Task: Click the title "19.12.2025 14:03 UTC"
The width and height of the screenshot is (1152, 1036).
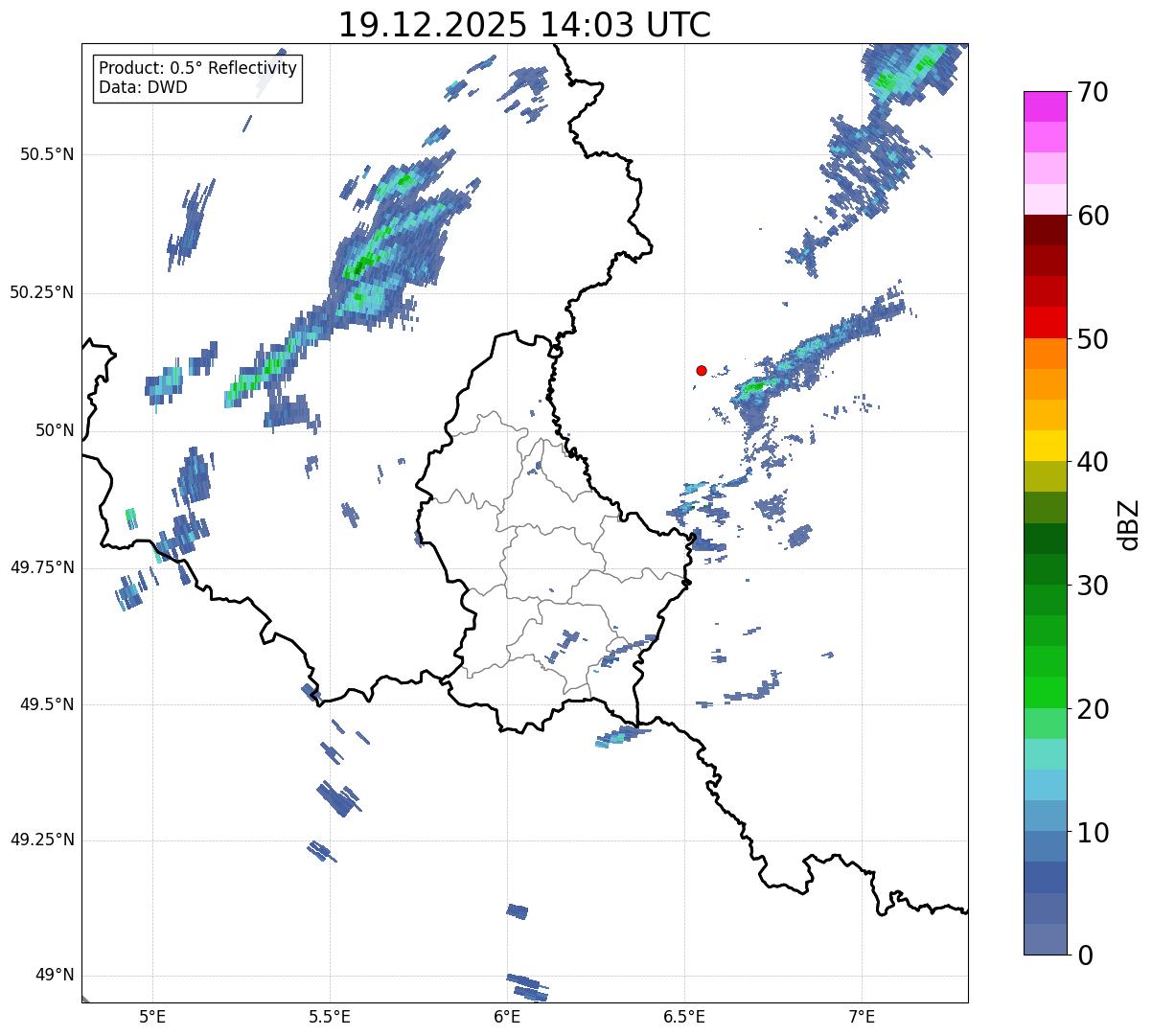Action: (524, 25)
